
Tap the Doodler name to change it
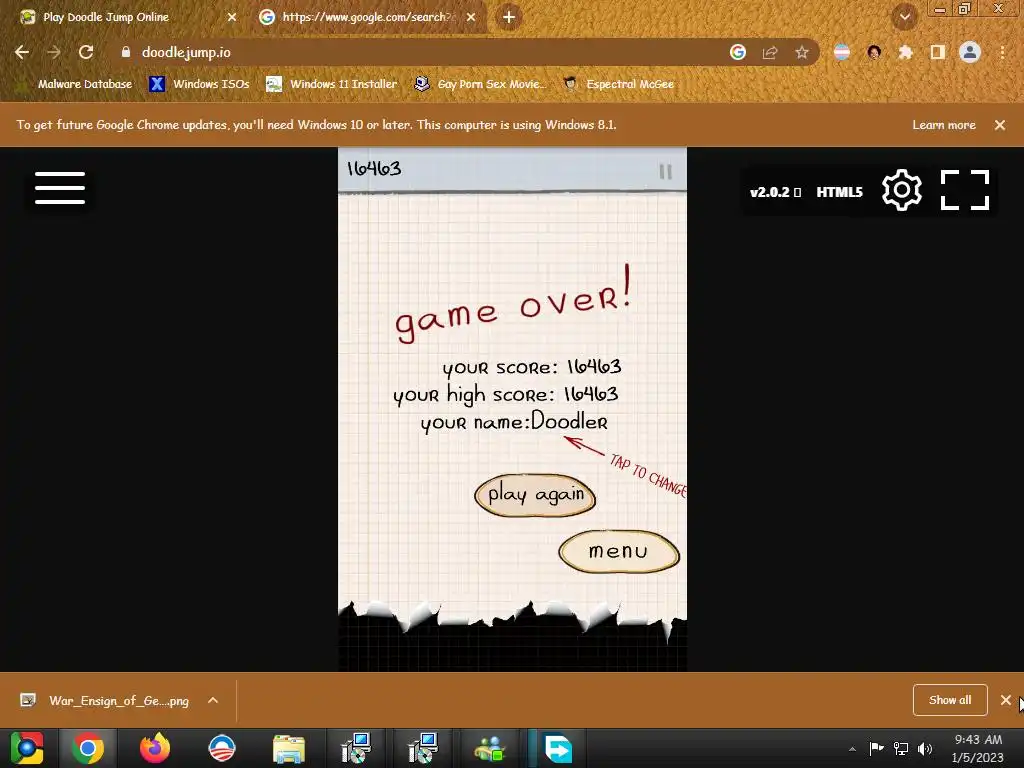point(569,421)
